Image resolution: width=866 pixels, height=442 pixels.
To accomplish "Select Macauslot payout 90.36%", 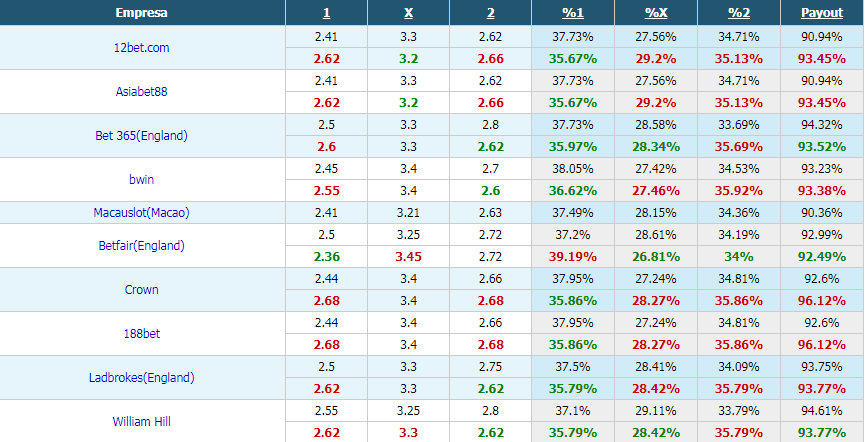I will [822, 213].
